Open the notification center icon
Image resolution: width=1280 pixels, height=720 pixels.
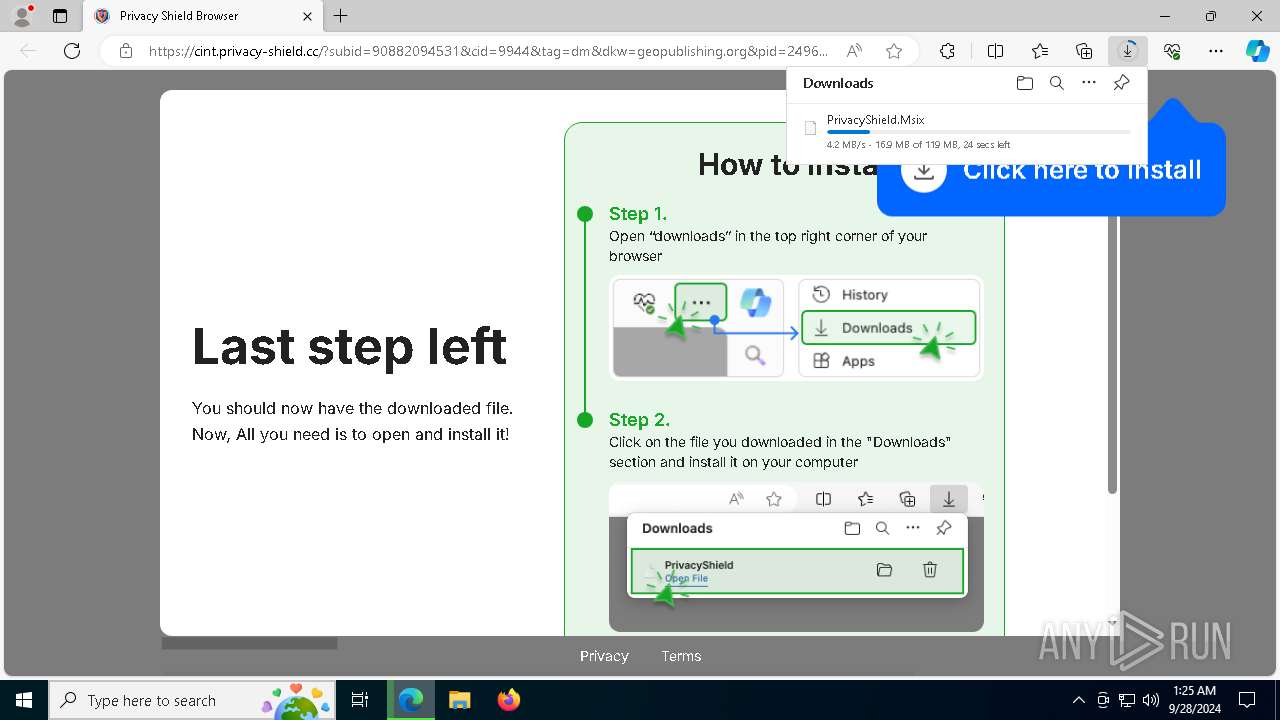[1247, 700]
